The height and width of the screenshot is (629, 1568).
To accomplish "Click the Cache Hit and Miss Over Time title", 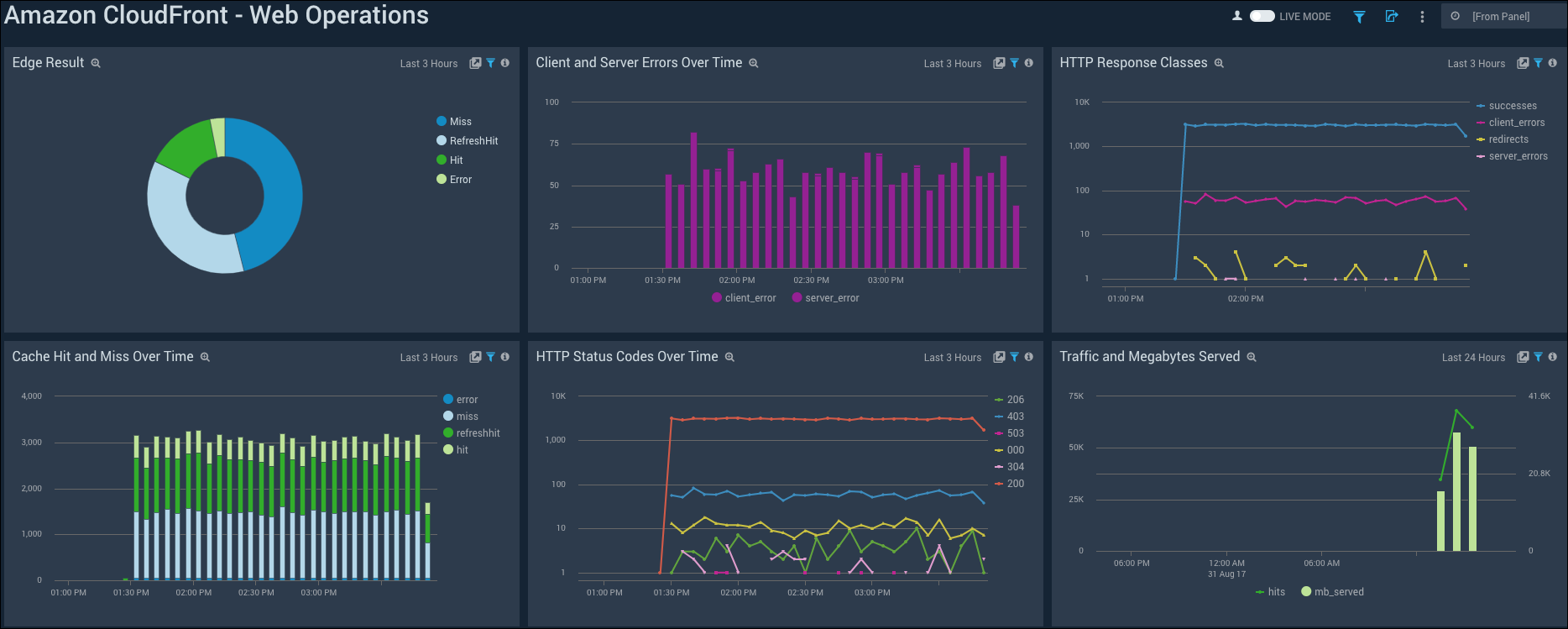I will coord(102,357).
